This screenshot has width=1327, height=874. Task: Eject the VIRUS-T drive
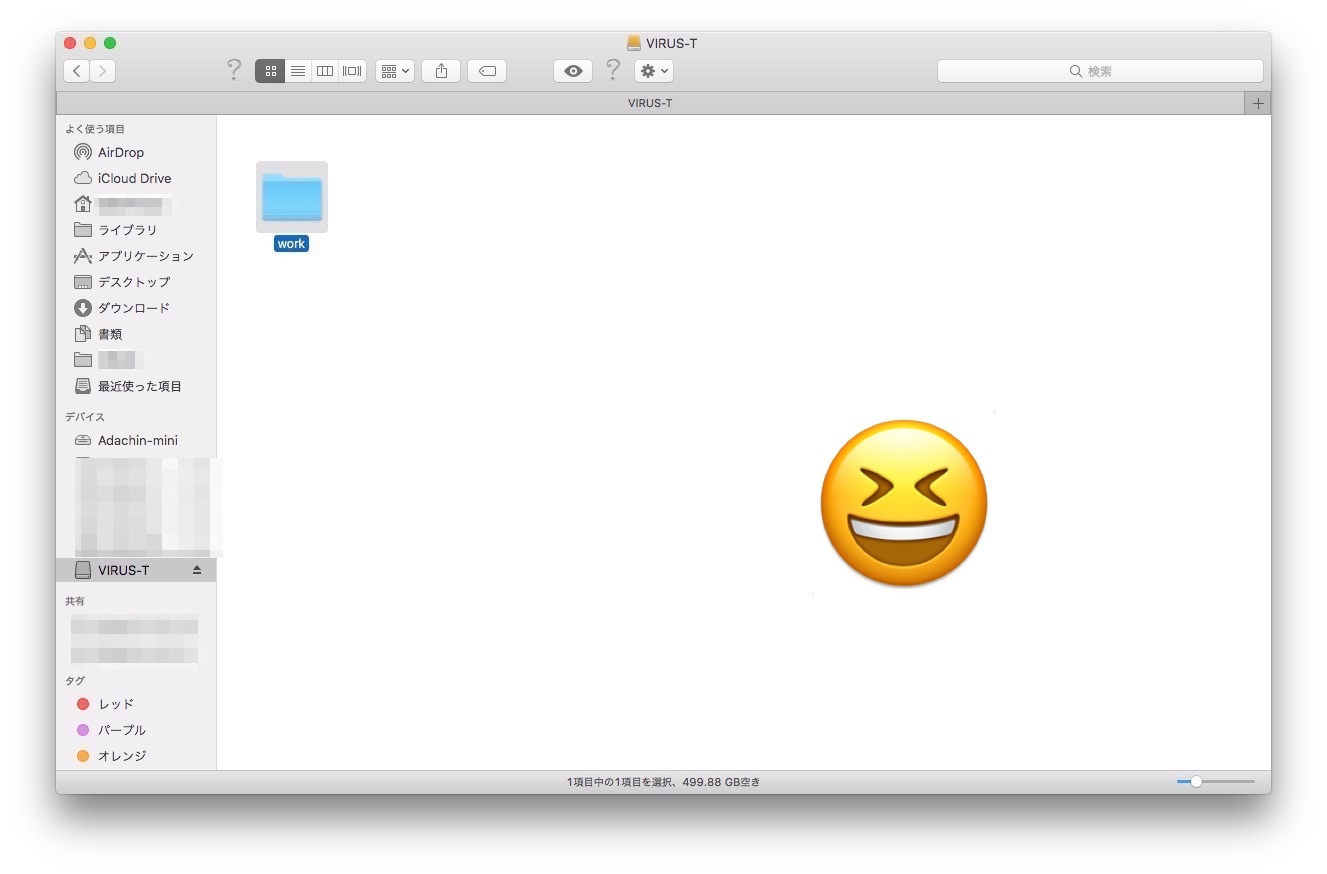pyautogui.click(x=197, y=570)
